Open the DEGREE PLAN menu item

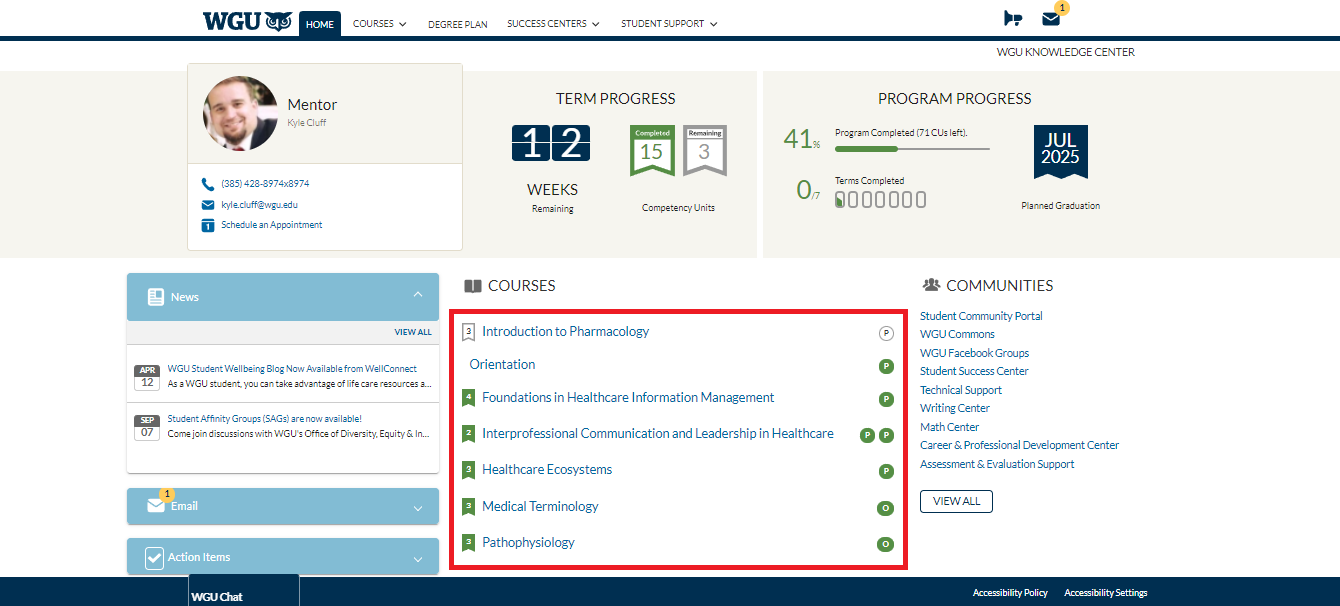pos(458,24)
